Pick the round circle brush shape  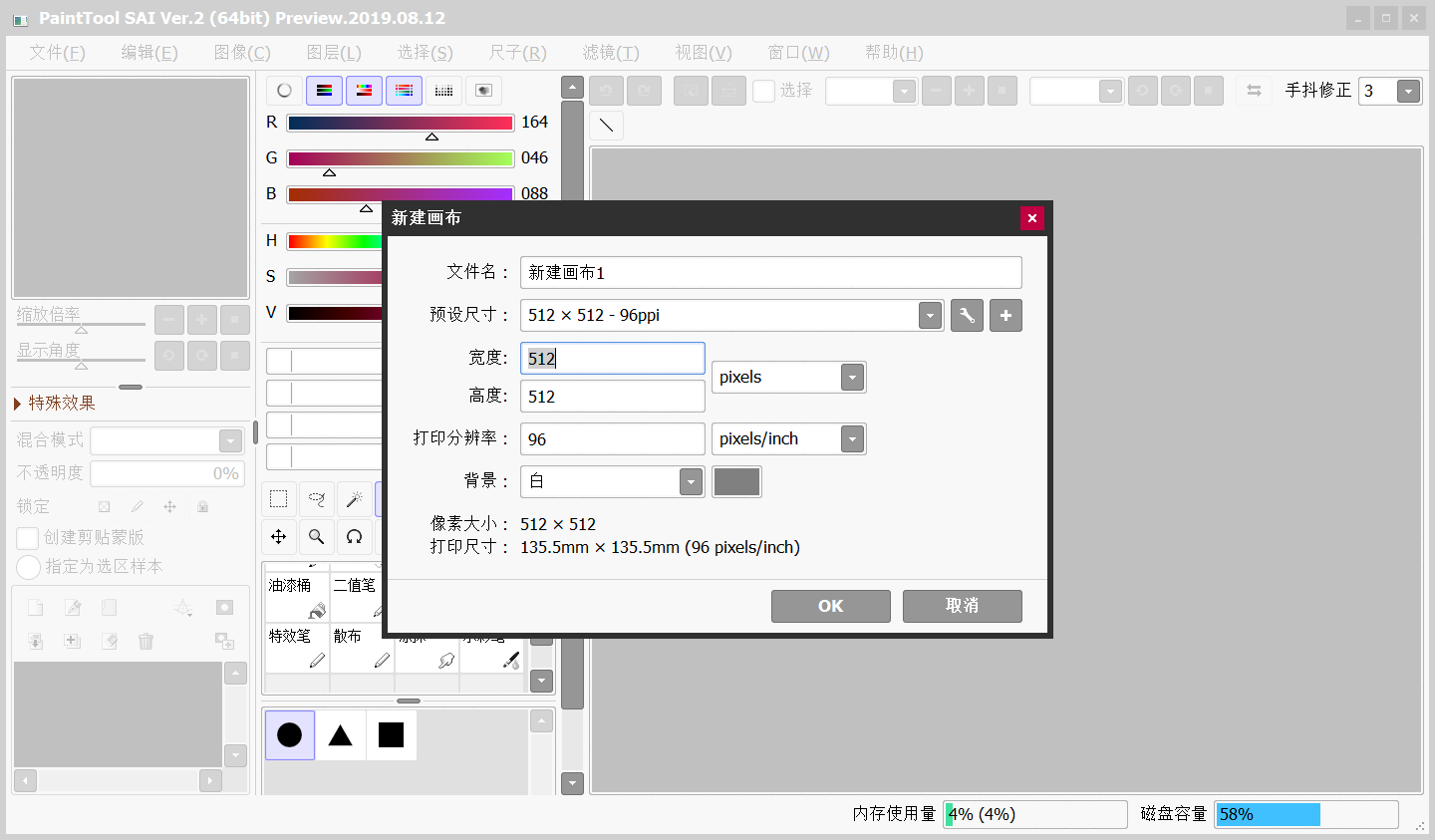pos(290,735)
